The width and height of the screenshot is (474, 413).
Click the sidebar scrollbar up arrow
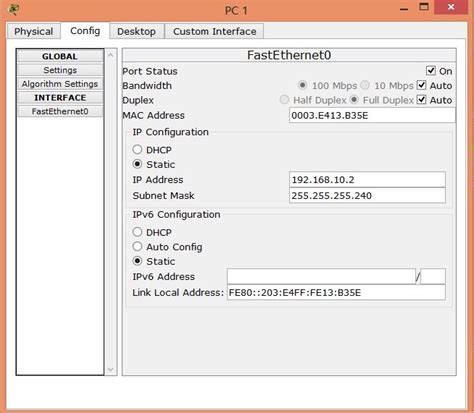tap(111, 55)
